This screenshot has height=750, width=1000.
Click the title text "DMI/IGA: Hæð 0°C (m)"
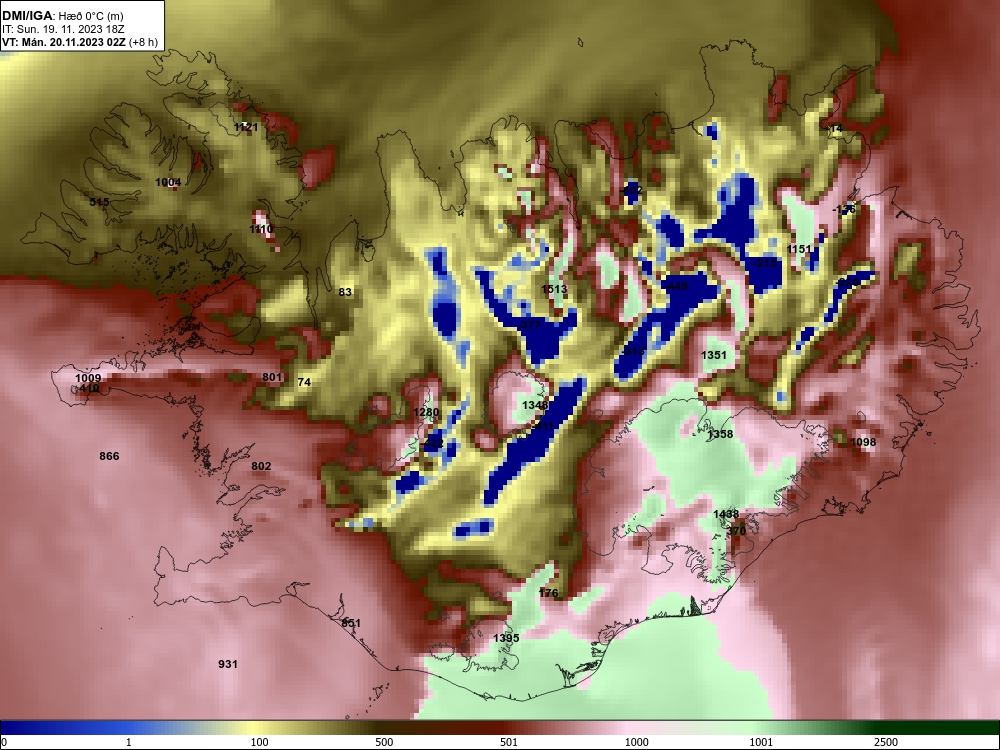pos(62,15)
